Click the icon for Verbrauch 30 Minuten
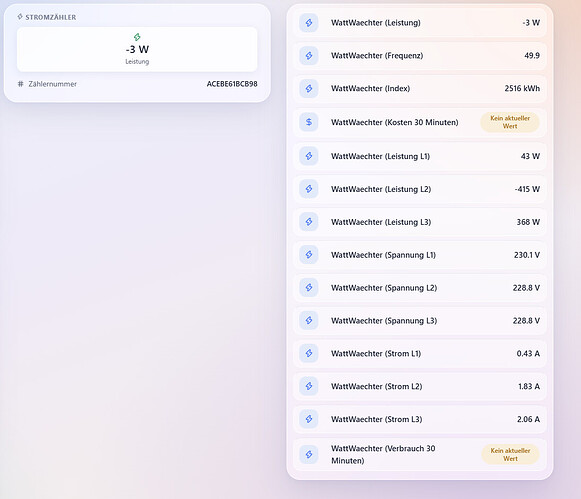Image resolution: width=581 pixels, height=499 pixels. (309, 455)
